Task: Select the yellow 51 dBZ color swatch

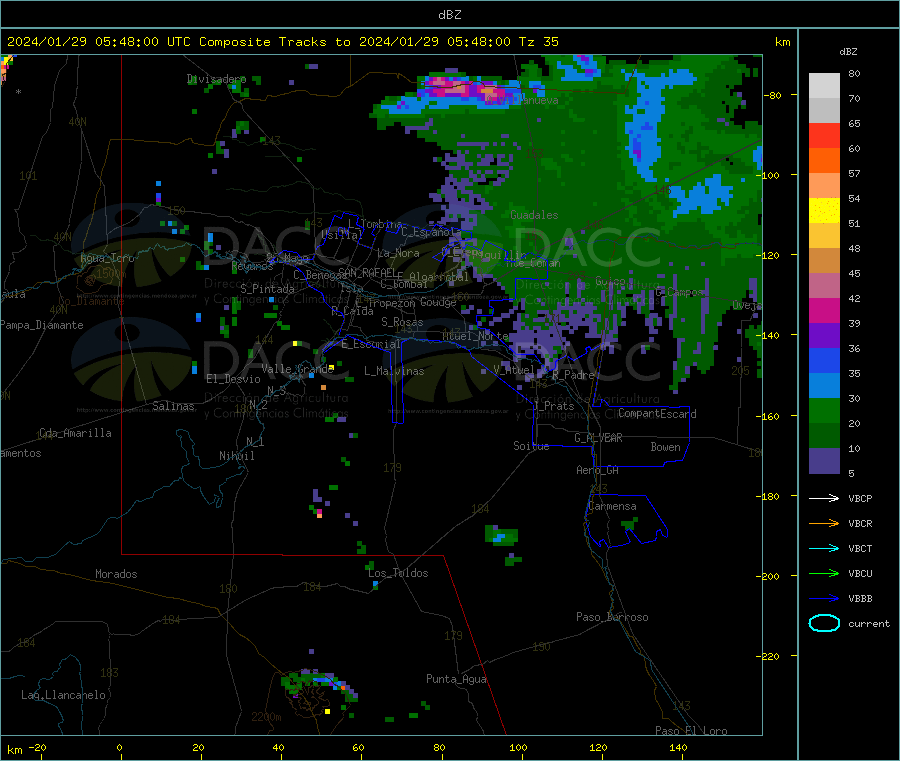Action: click(x=824, y=211)
